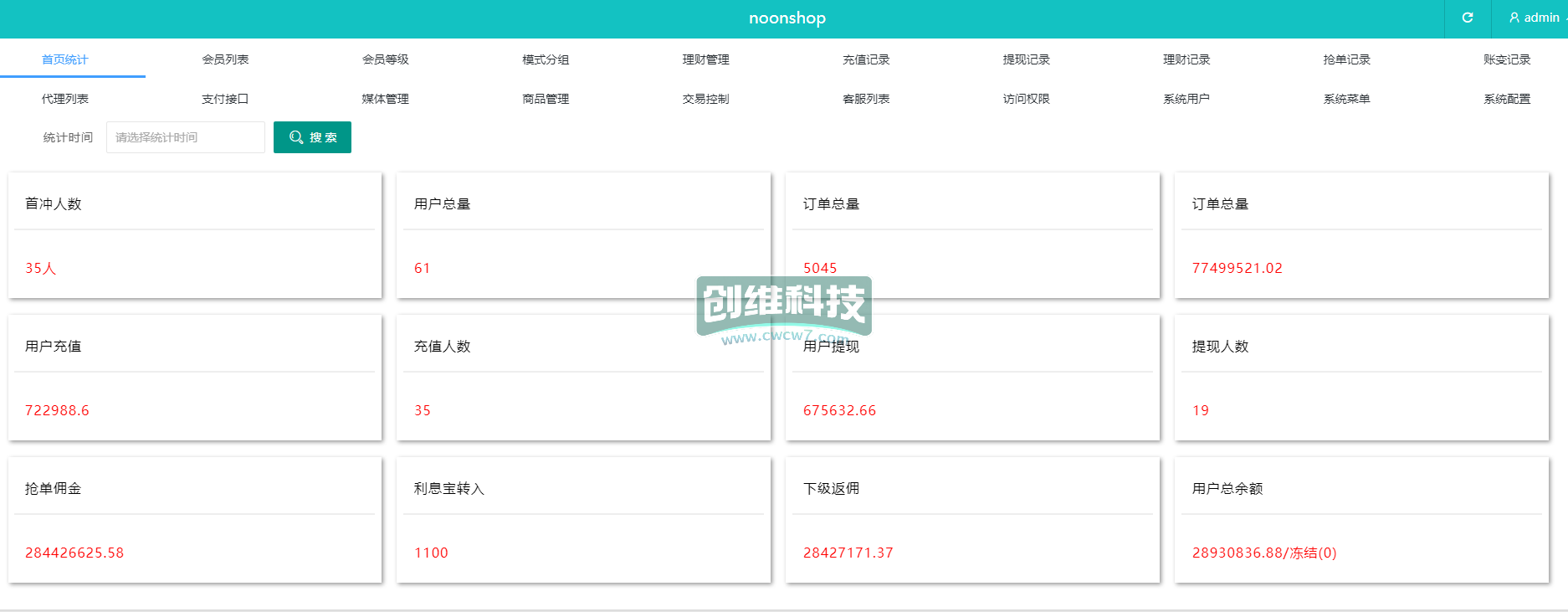Open the admin user menu
This screenshot has height=612, width=1568.
1537,18
